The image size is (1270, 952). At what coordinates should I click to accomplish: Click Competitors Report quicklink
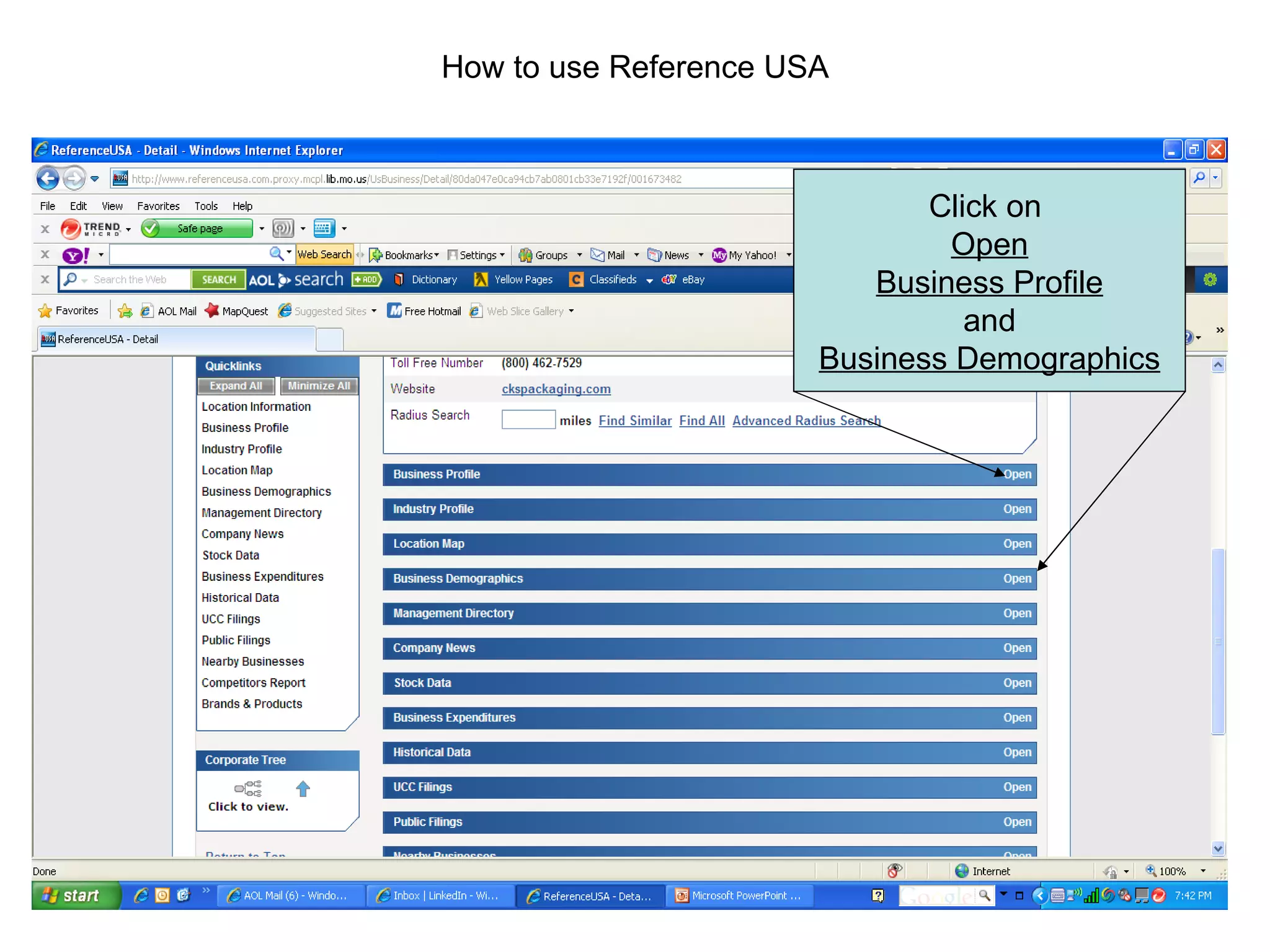coord(253,682)
